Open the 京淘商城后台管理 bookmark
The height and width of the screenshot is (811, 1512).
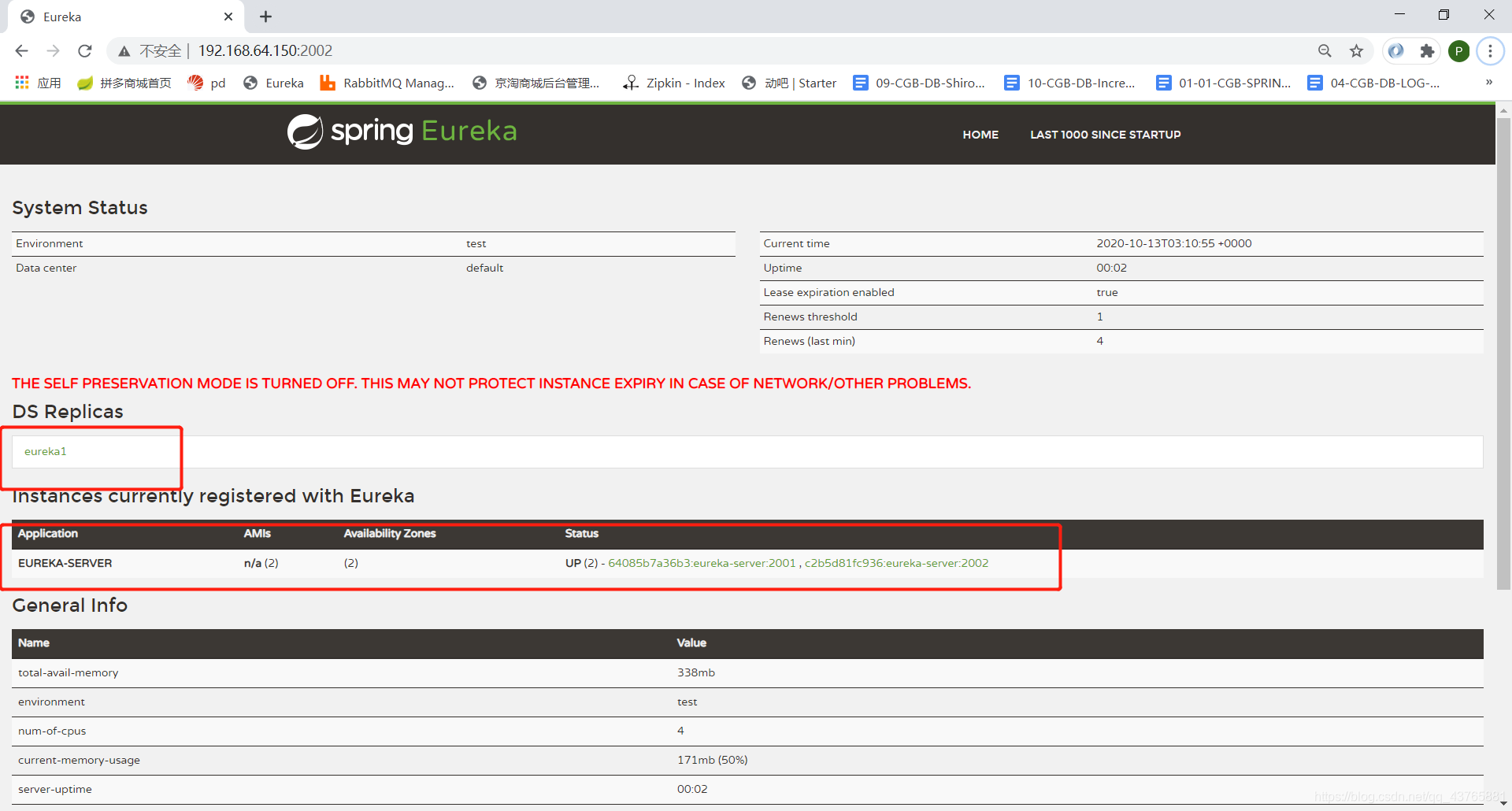click(x=536, y=83)
